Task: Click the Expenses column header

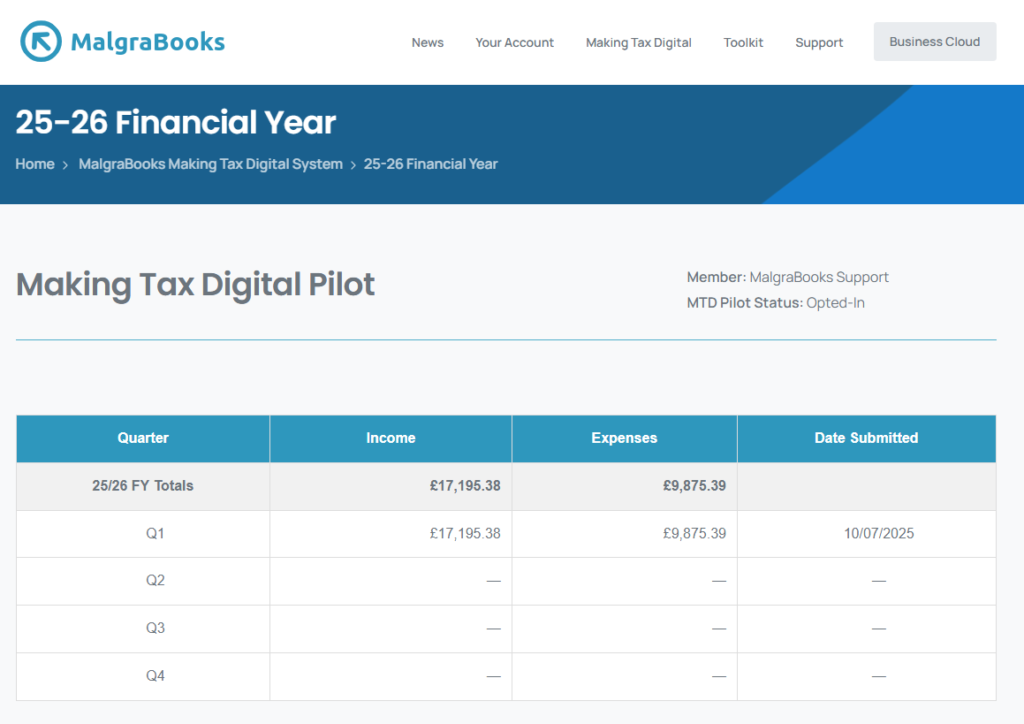Action: tap(624, 438)
